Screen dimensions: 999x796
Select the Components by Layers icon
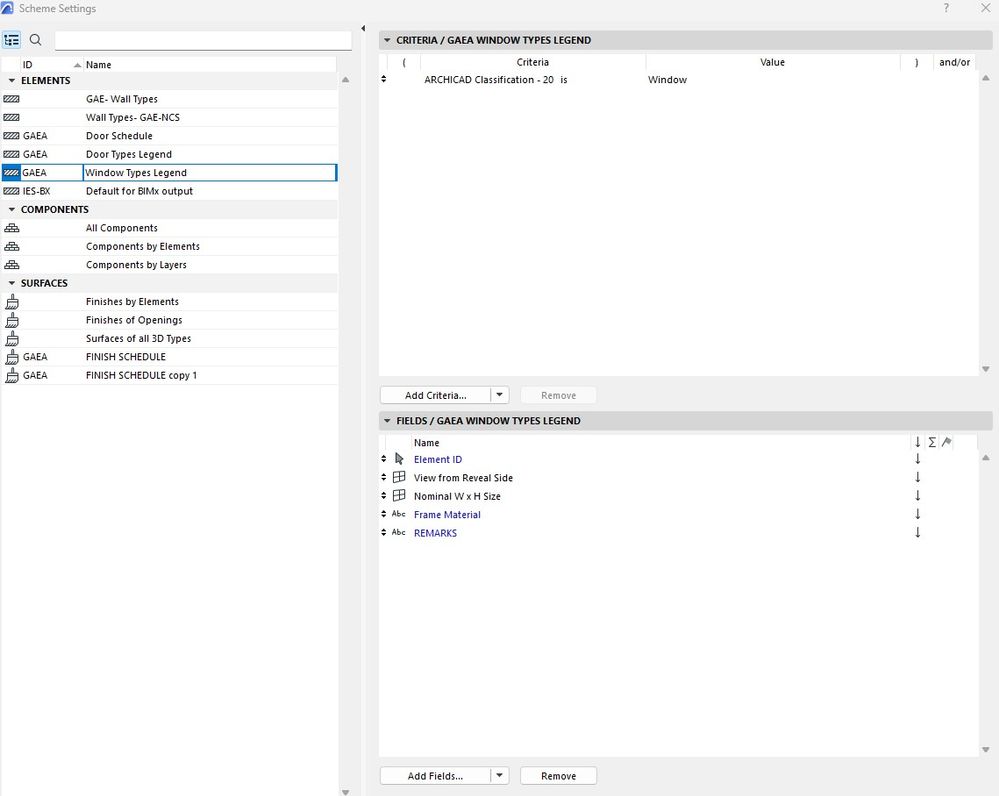click(x=11, y=265)
